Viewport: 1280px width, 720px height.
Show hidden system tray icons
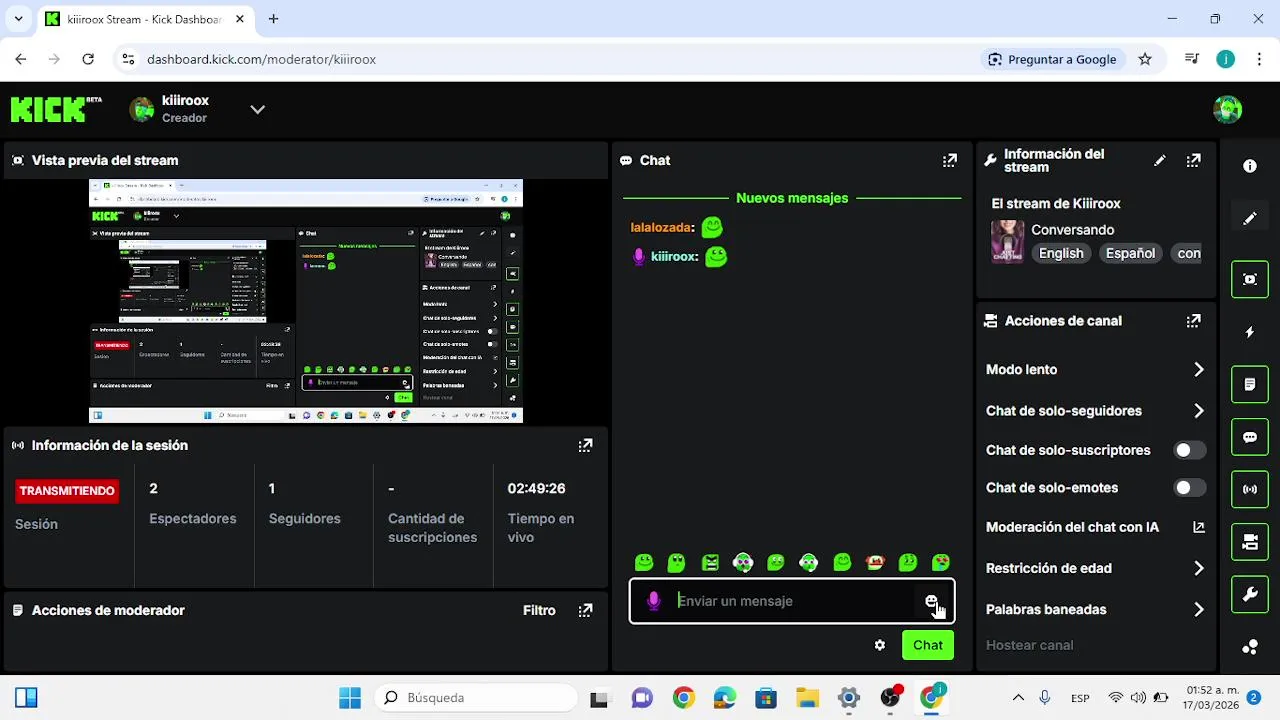click(1018, 698)
